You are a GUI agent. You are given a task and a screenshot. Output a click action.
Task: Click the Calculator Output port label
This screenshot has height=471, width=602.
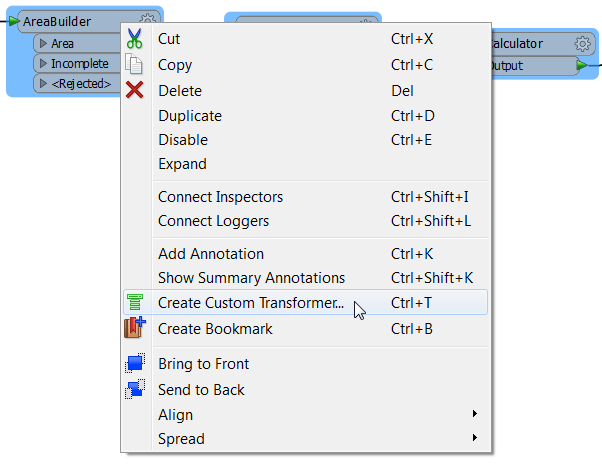pyautogui.click(x=507, y=66)
